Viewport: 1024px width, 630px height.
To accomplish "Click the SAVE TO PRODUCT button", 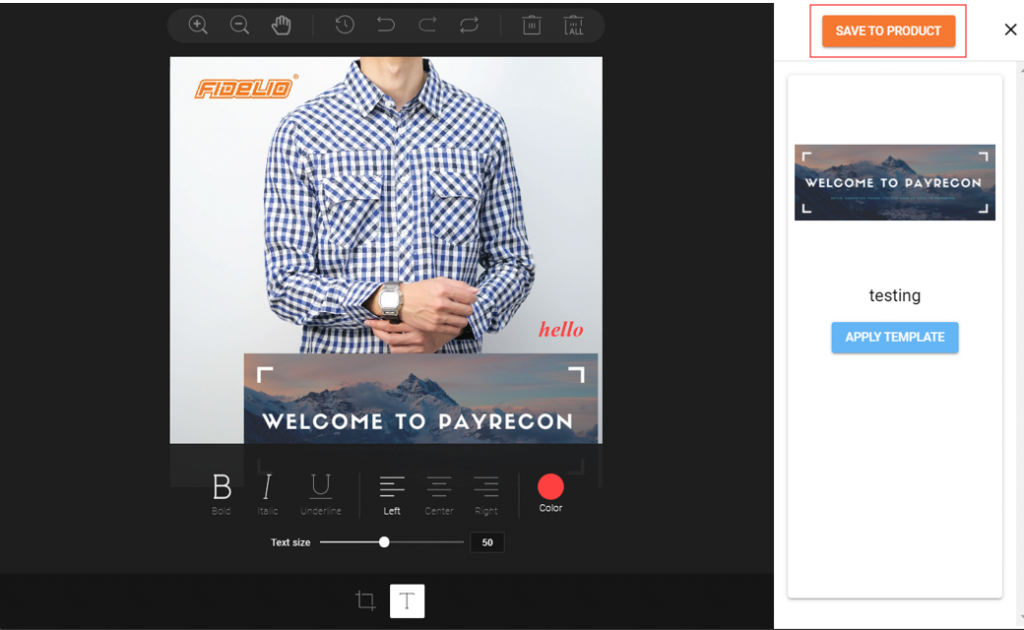I will 888,31.
